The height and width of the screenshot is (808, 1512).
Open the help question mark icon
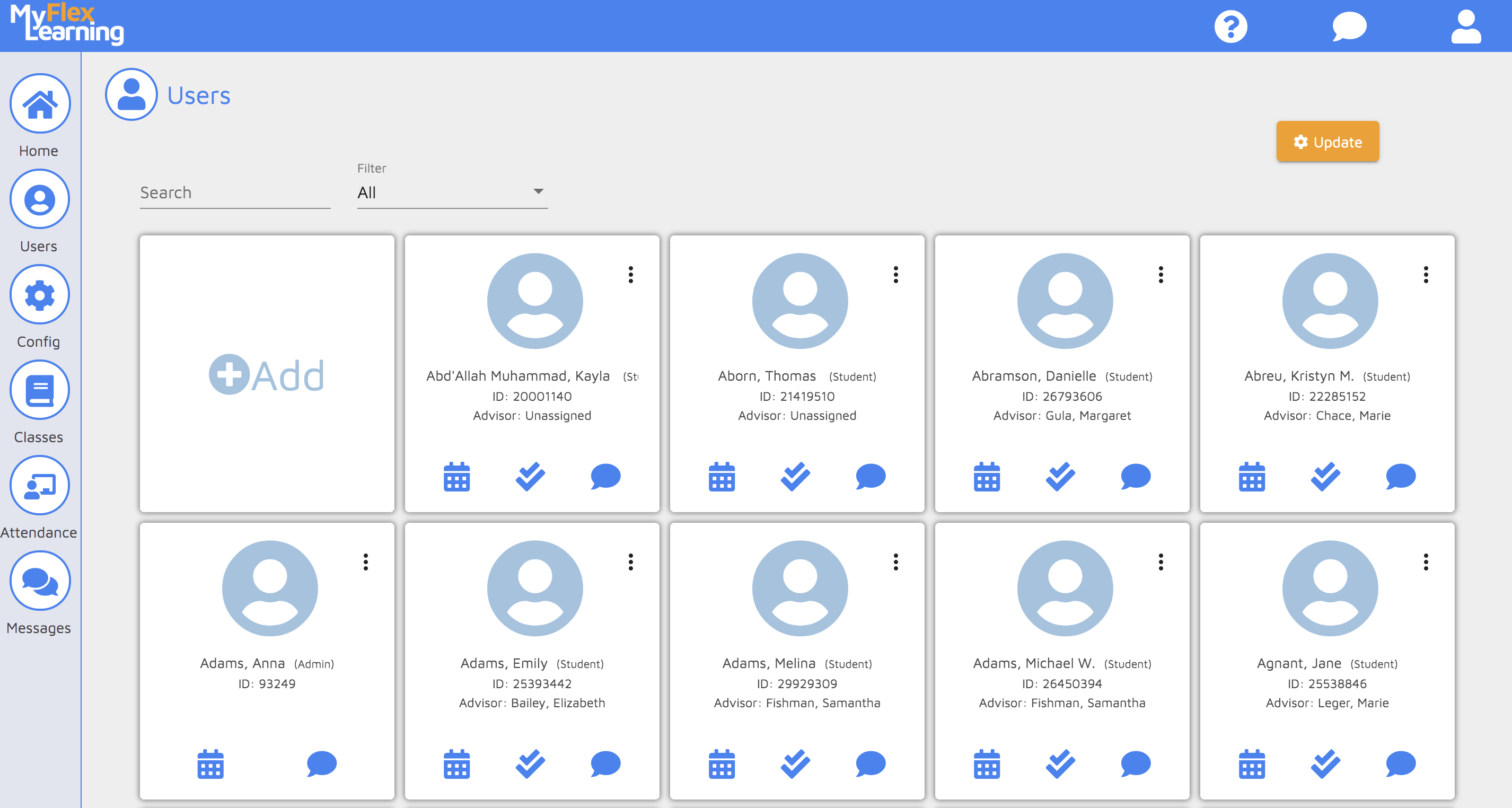pyautogui.click(x=1230, y=27)
